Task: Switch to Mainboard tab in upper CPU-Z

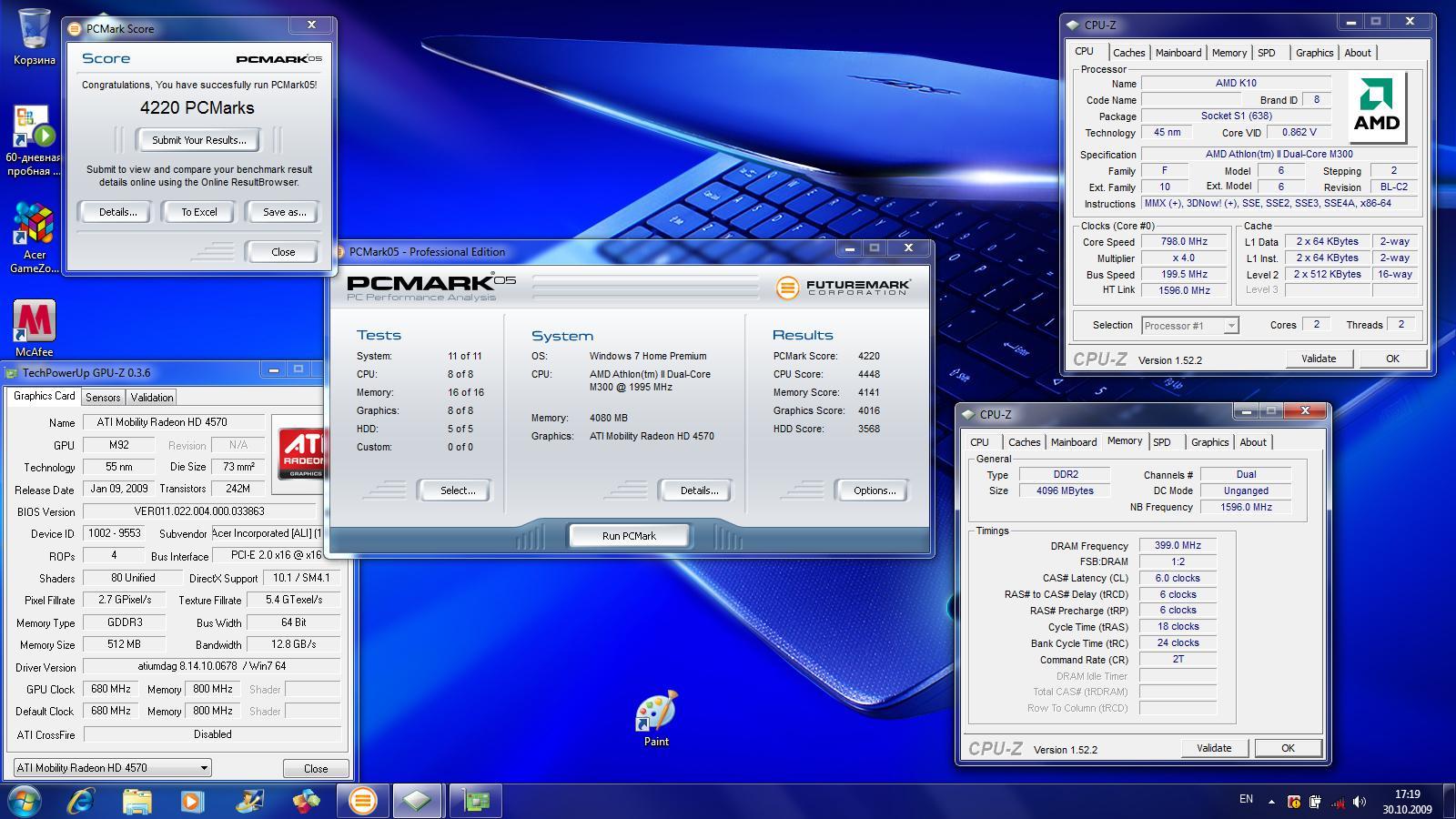Action: click(x=1178, y=53)
